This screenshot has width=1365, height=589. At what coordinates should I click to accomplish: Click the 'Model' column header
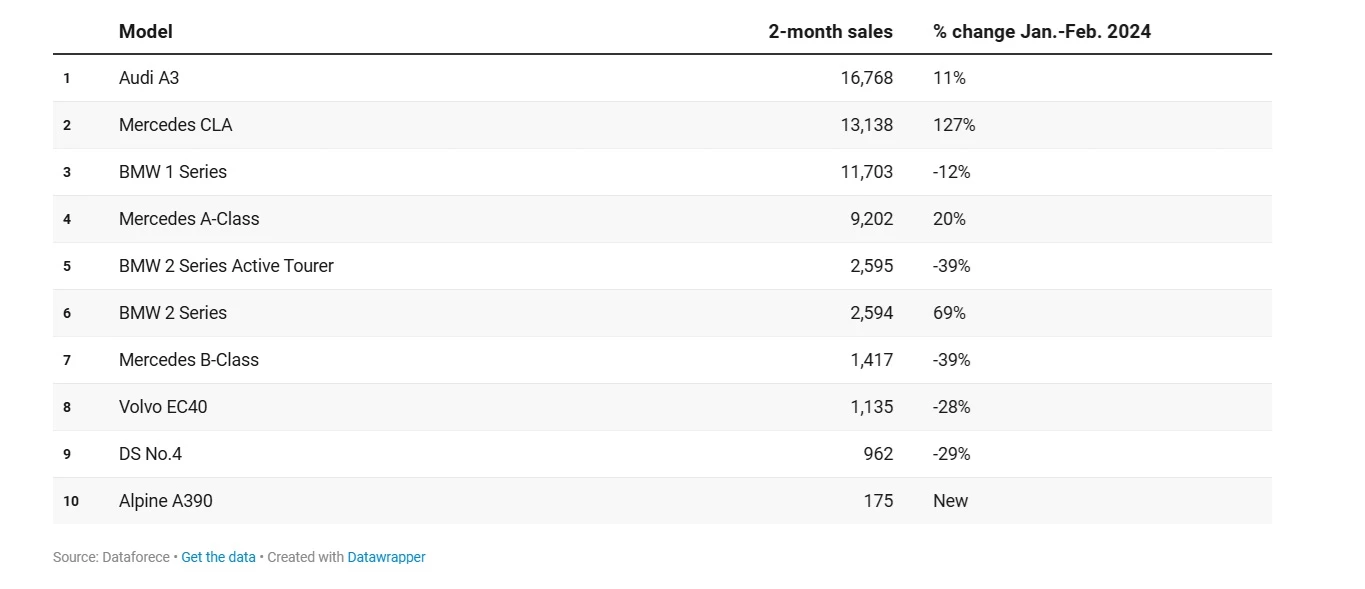(146, 31)
